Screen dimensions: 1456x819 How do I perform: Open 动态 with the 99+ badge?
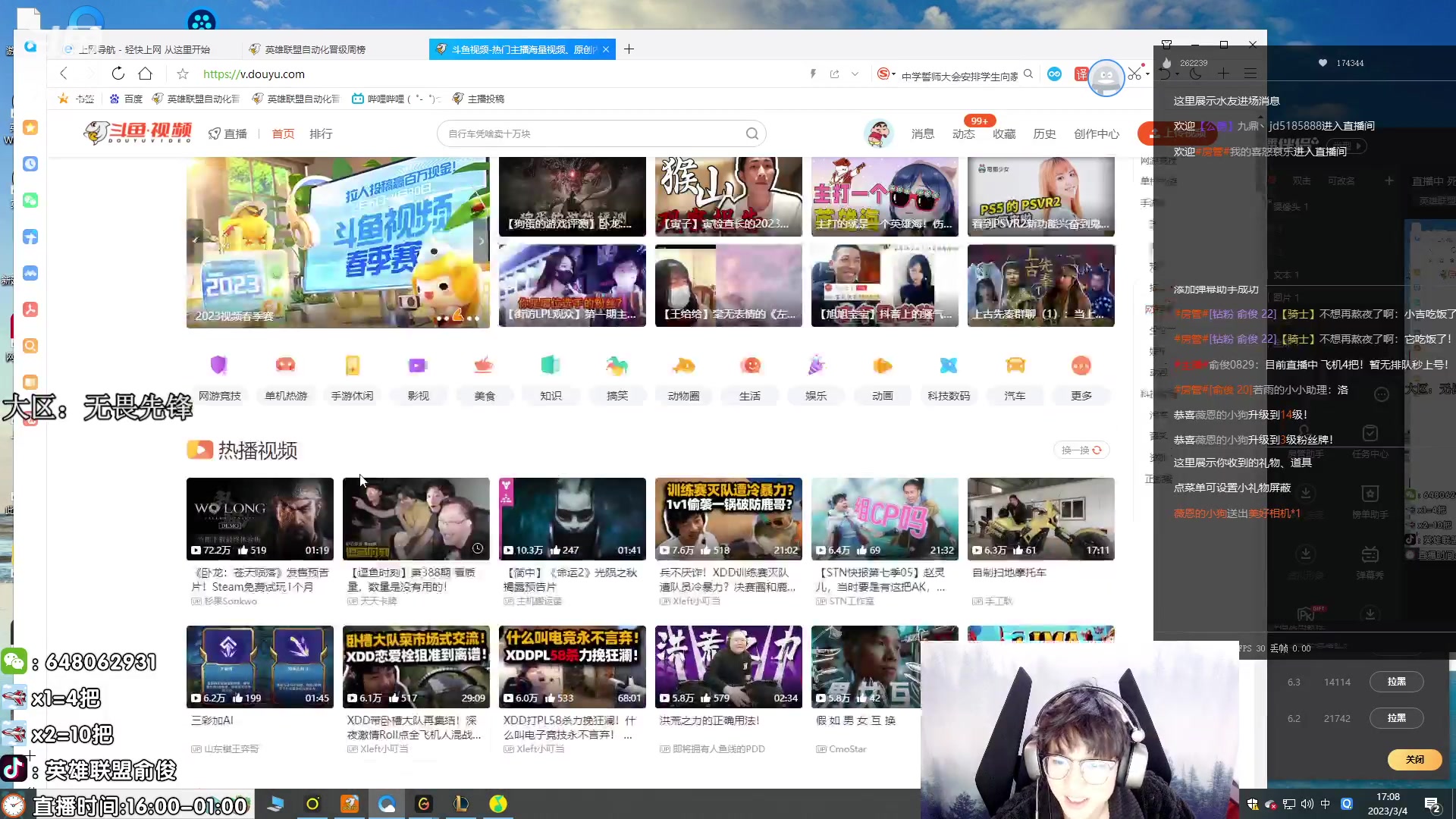click(x=964, y=133)
